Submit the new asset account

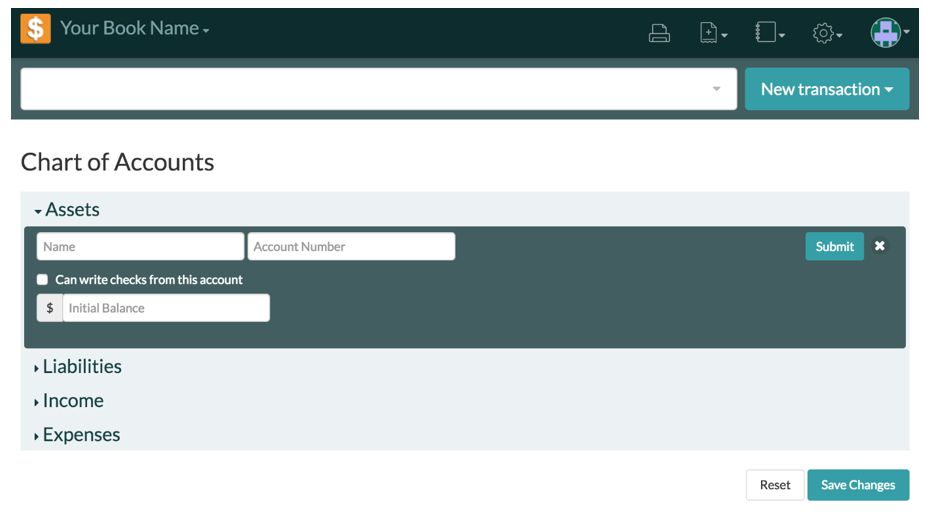coord(834,246)
